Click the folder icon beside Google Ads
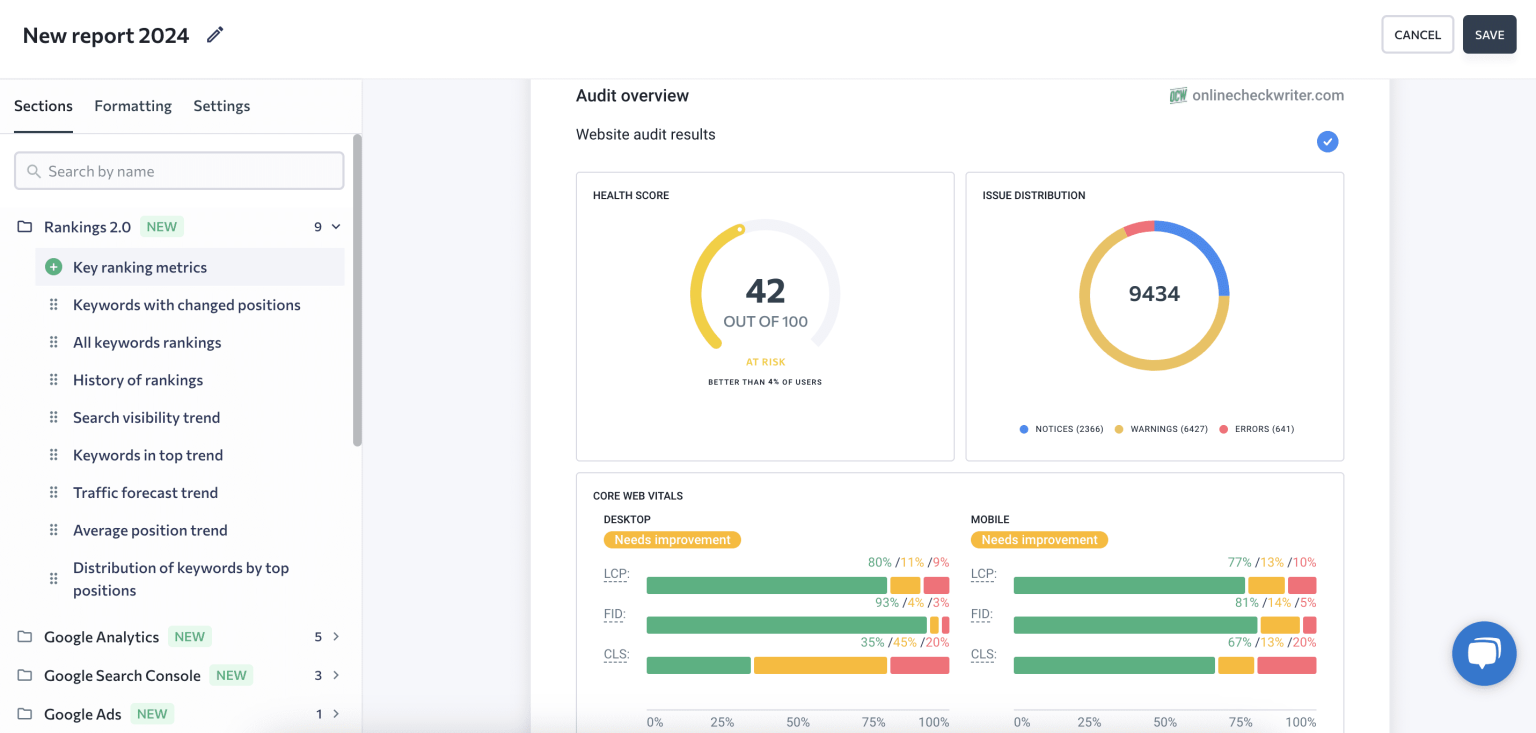Screen dimensions: 1536x733 pos(24,713)
